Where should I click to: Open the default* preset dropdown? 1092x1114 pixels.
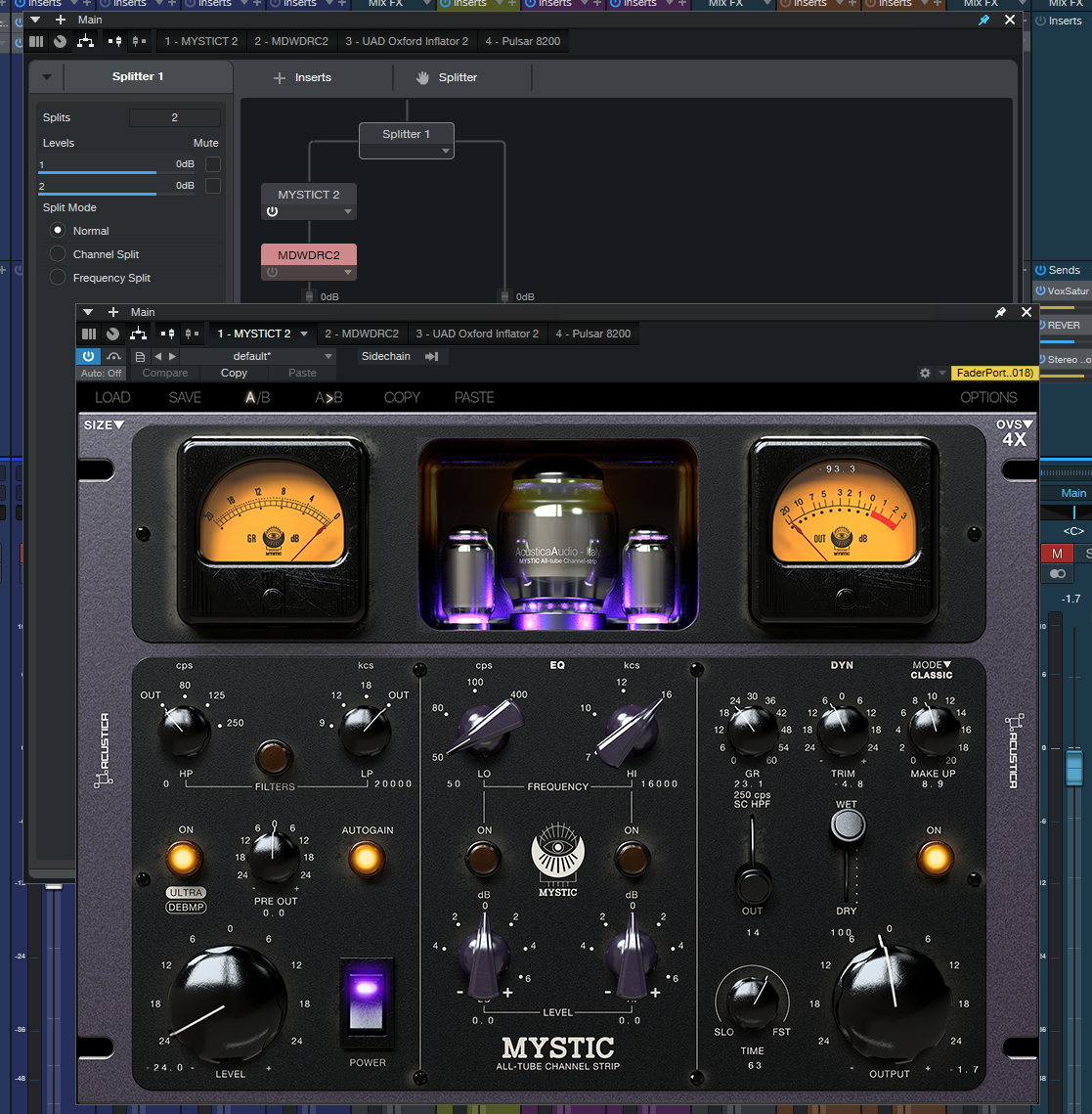click(x=328, y=357)
